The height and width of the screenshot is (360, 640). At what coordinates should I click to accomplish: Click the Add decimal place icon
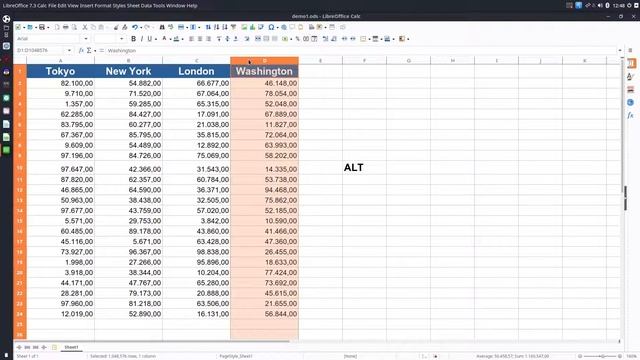pyautogui.click(x=325, y=39)
